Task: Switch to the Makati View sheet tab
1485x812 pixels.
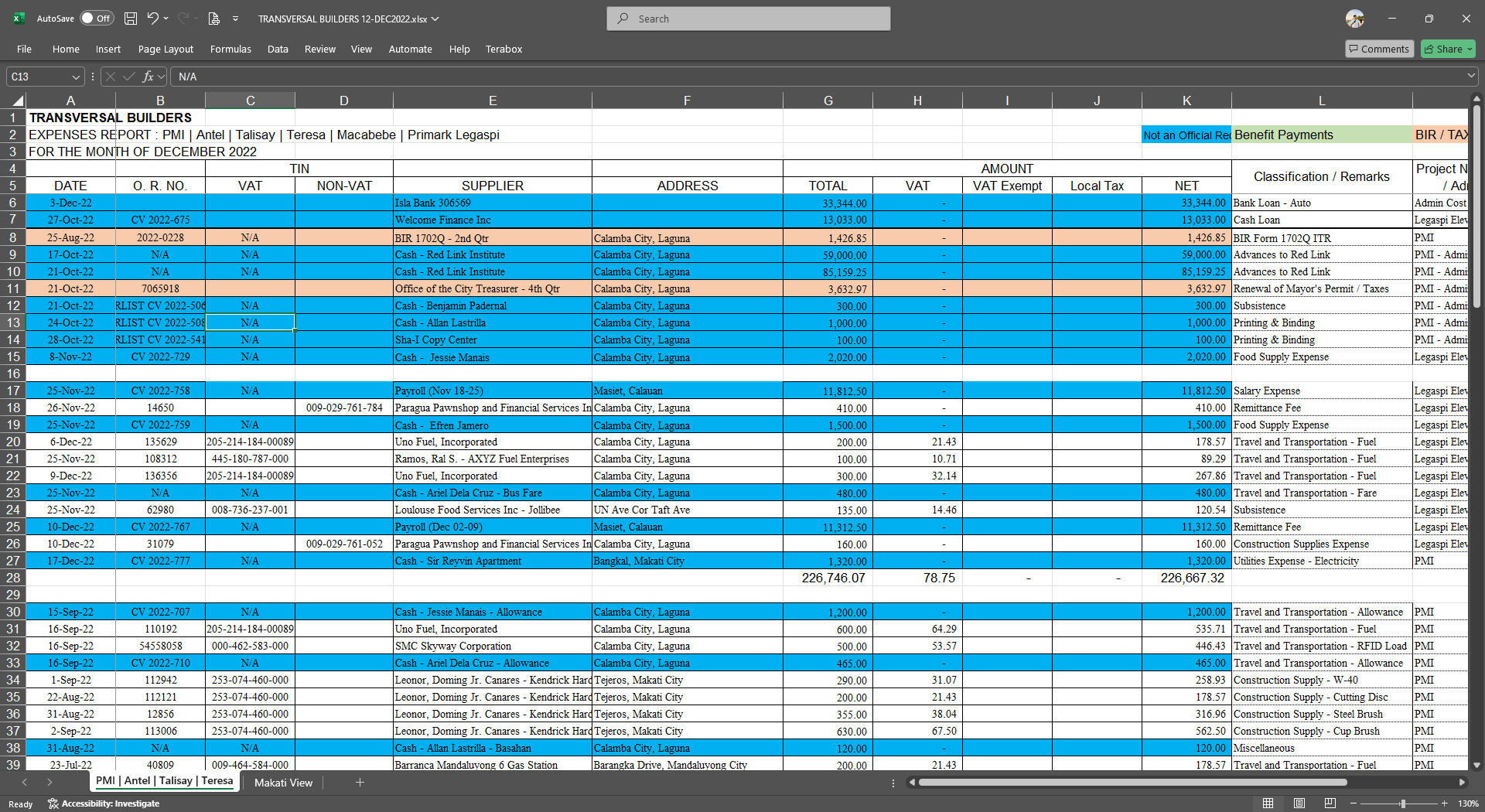Action: 283,783
